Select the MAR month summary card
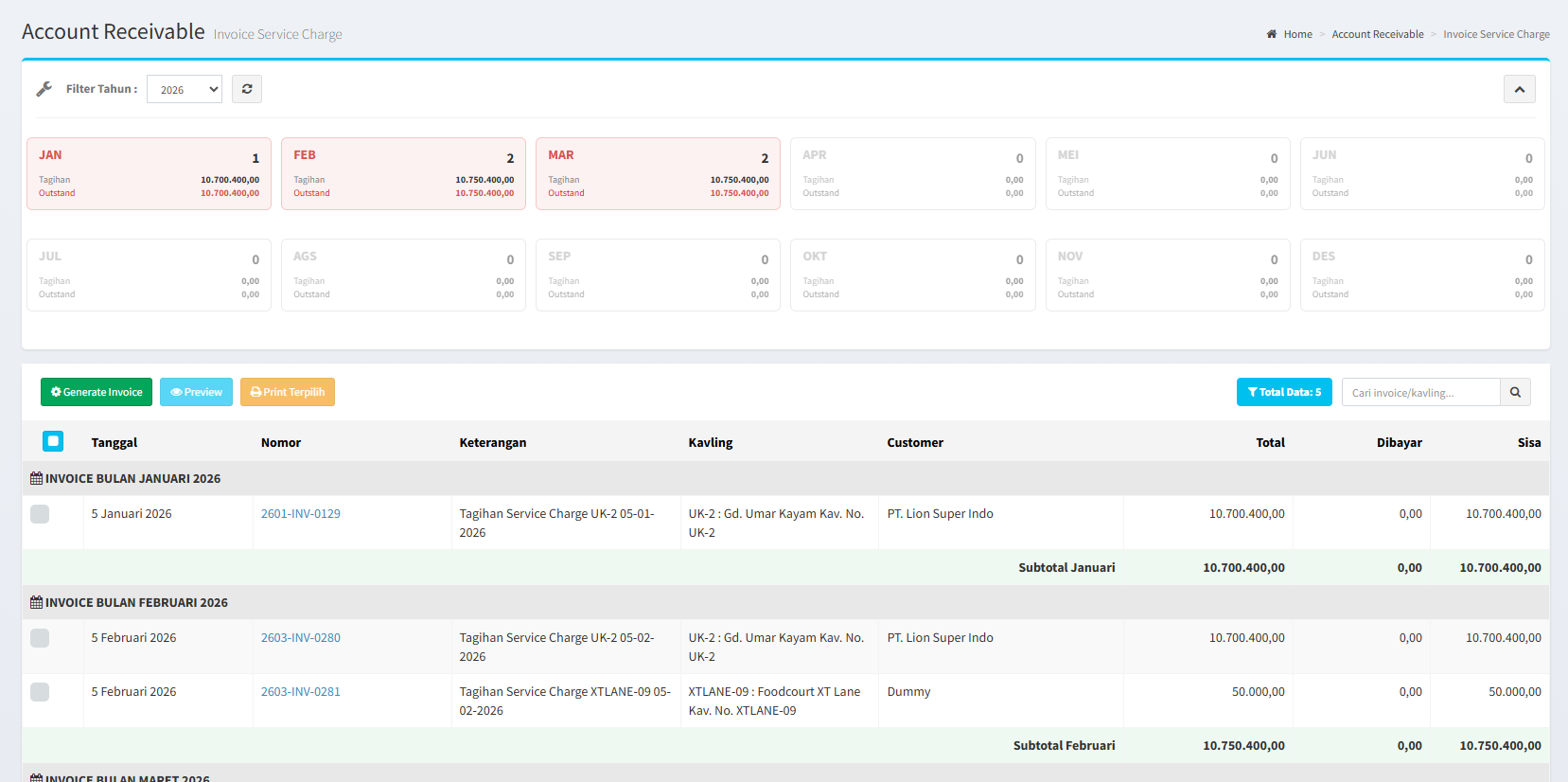The width and height of the screenshot is (1568, 782). tap(658, 173)
